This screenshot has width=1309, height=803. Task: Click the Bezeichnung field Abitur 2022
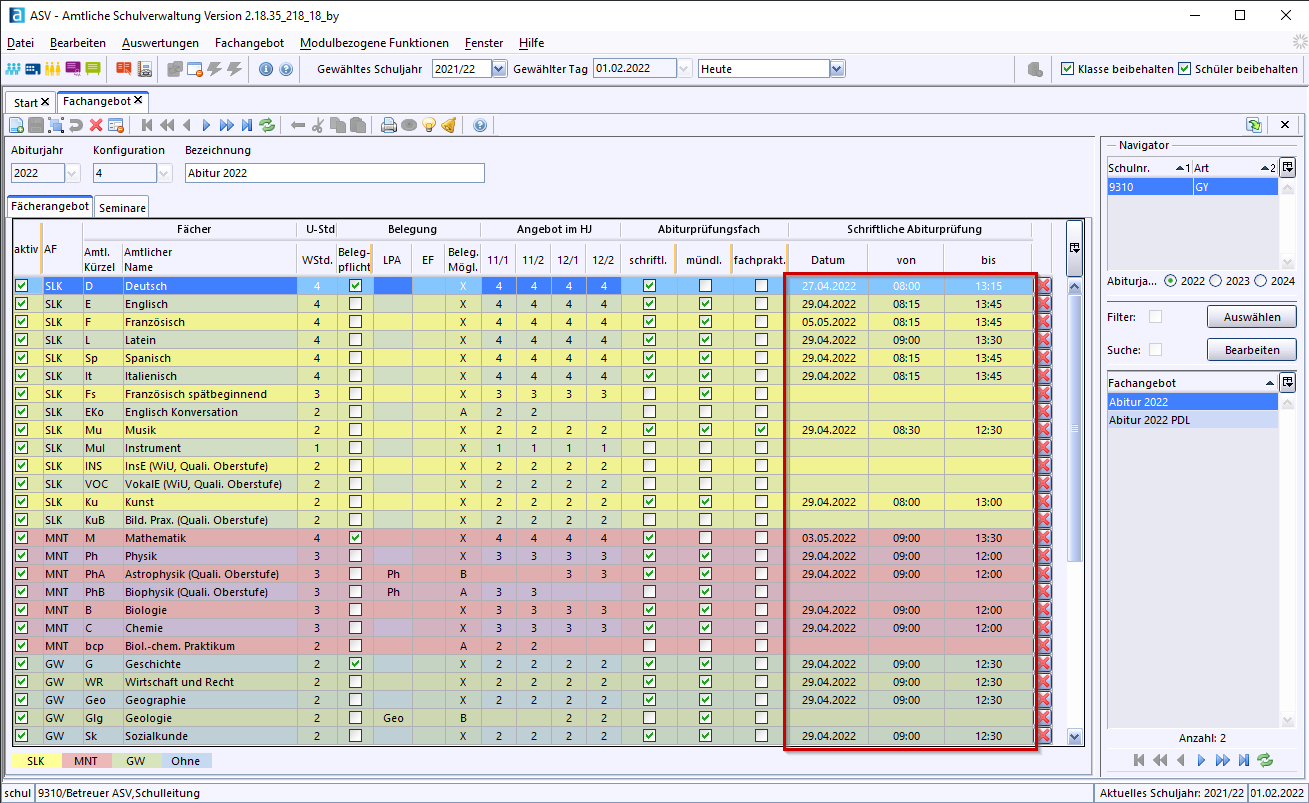point(335,173)
